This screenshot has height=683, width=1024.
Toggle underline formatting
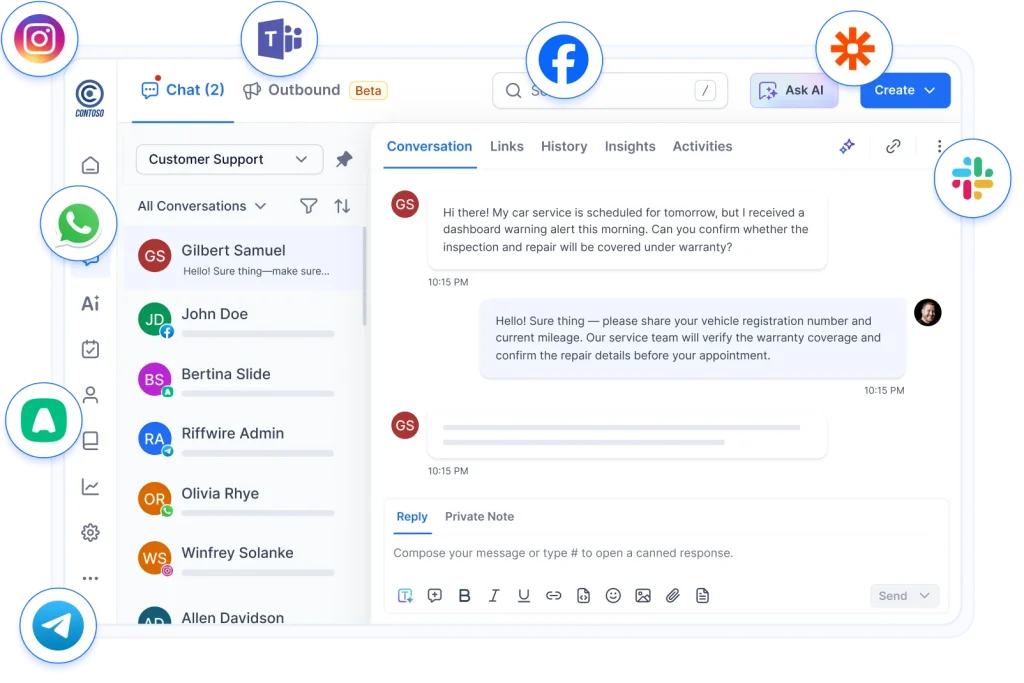click(524, 596)
